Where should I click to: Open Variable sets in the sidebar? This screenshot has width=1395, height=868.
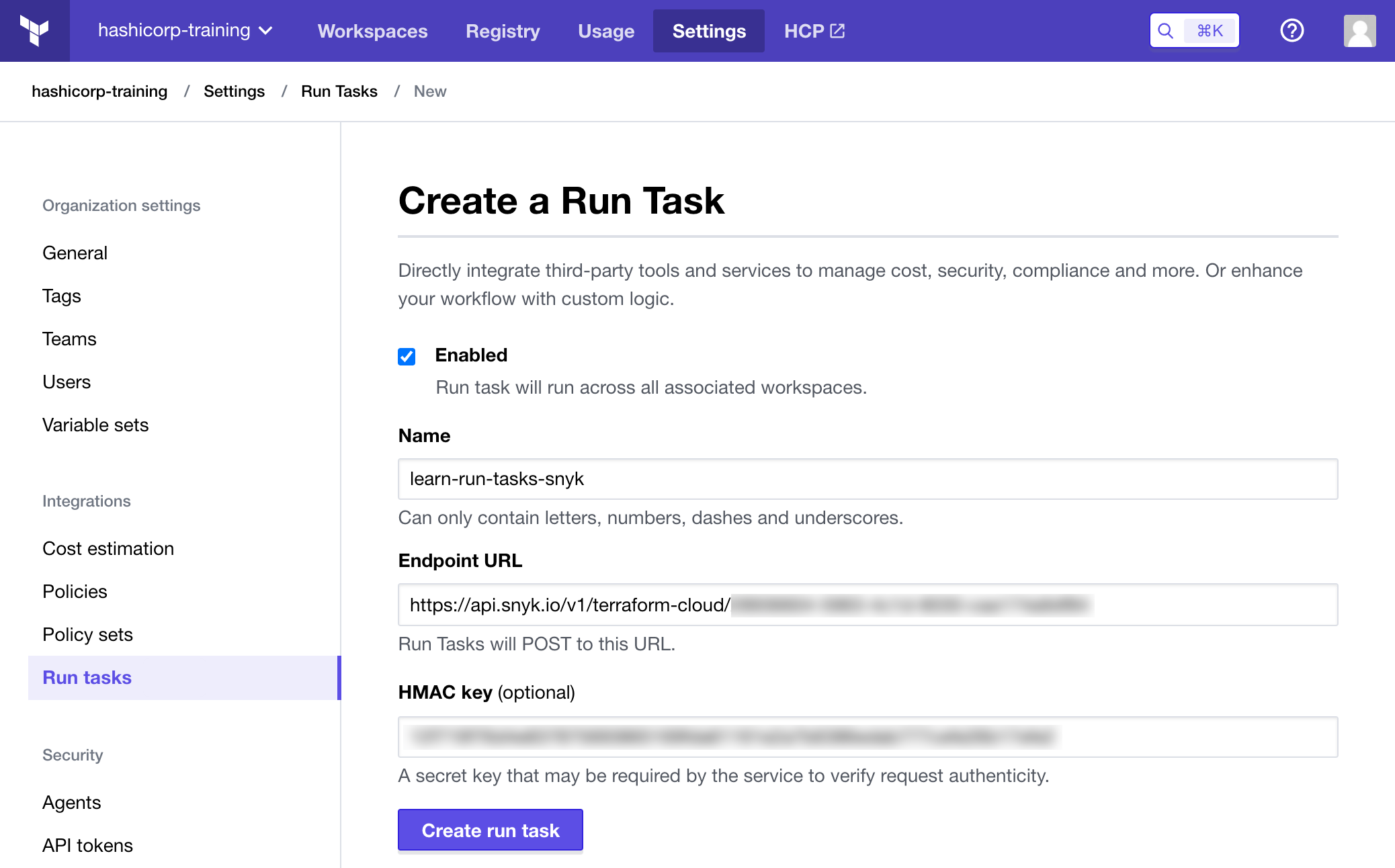point(95,425)
